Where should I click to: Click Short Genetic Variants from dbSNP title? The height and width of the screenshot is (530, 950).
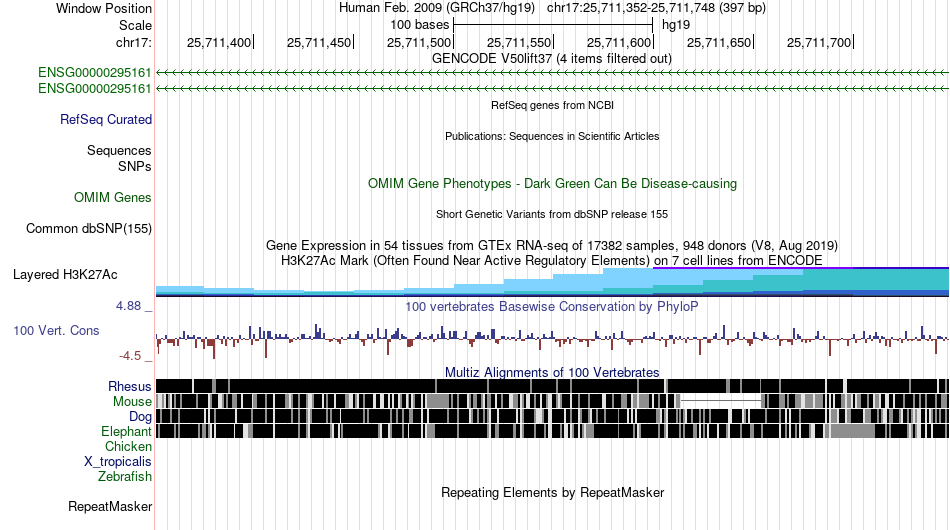[x=552, y=214]
